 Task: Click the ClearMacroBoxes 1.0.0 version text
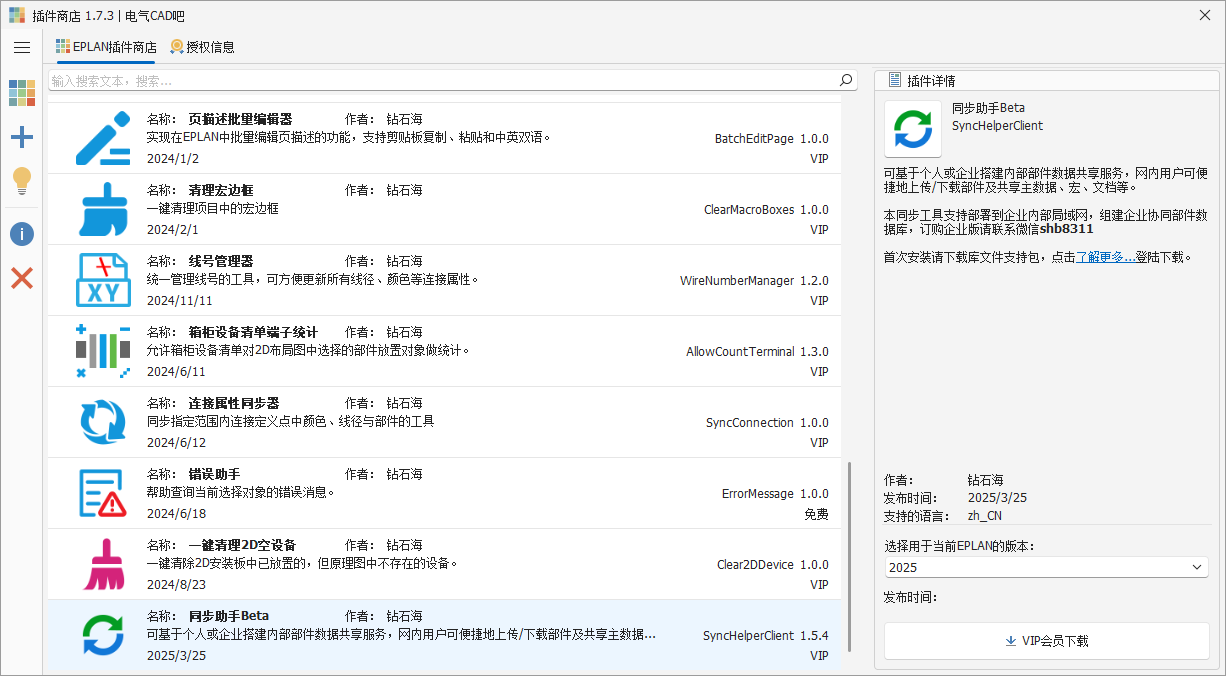tap(766, 210)
